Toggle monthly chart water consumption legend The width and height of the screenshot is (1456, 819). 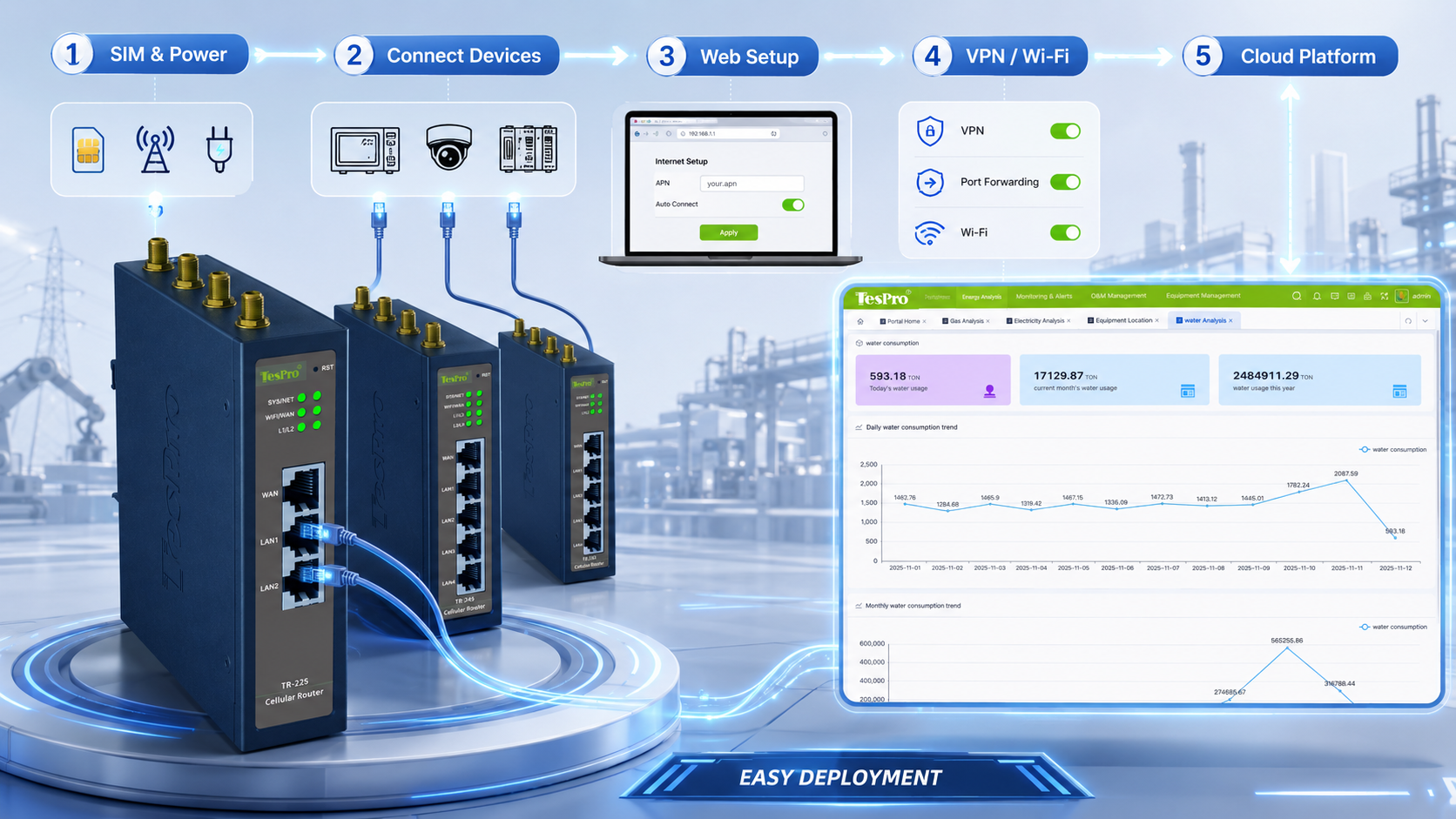pyautogui.click(x=1393, y=628)
